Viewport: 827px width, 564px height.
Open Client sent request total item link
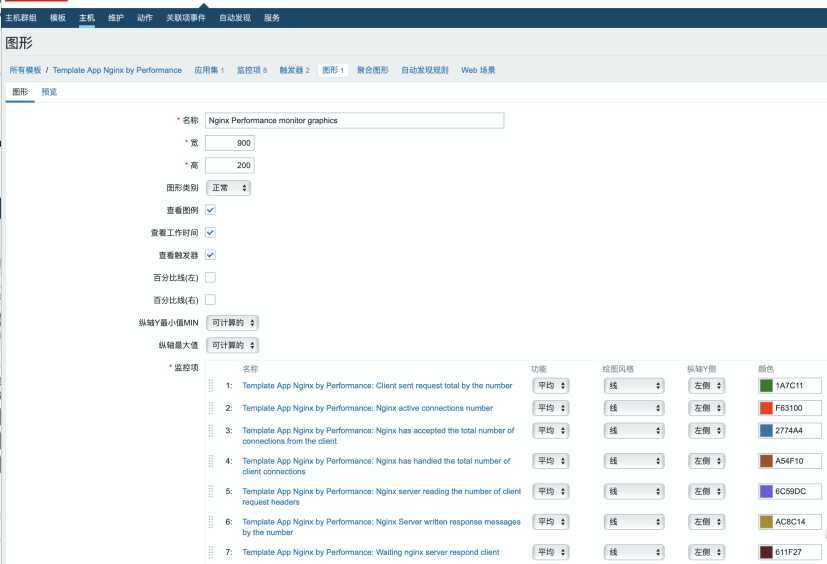click(x=377, y=386)
